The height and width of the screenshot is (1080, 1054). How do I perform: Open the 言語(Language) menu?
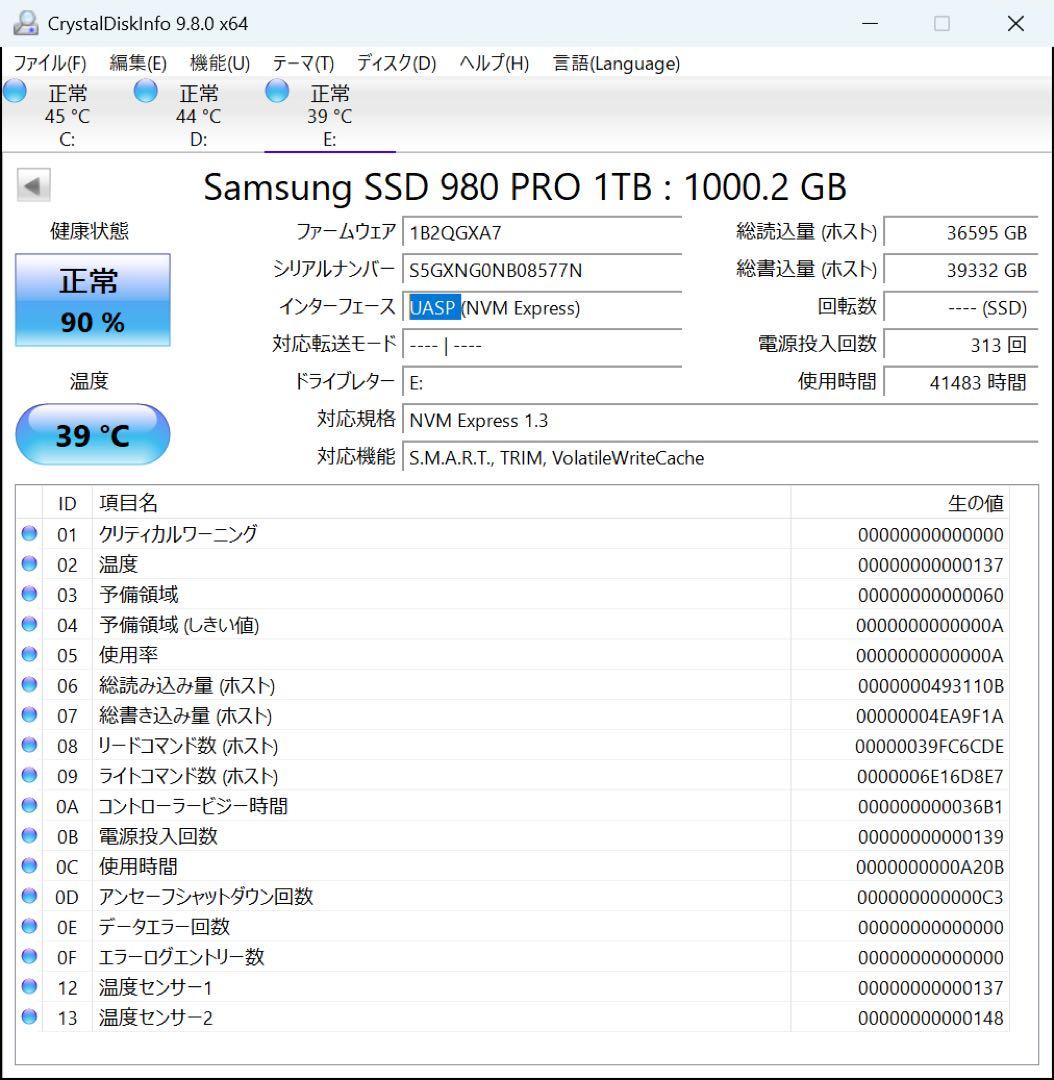[x=616, y=63]
